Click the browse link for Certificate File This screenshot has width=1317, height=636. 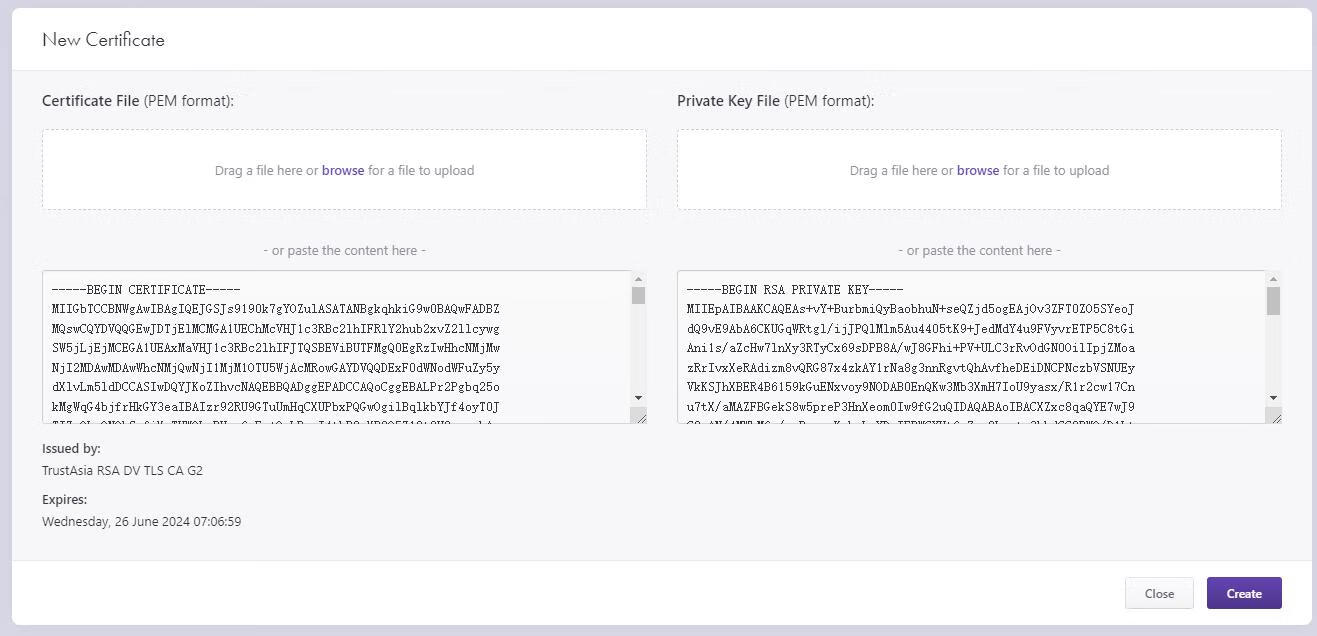[343, 170]
